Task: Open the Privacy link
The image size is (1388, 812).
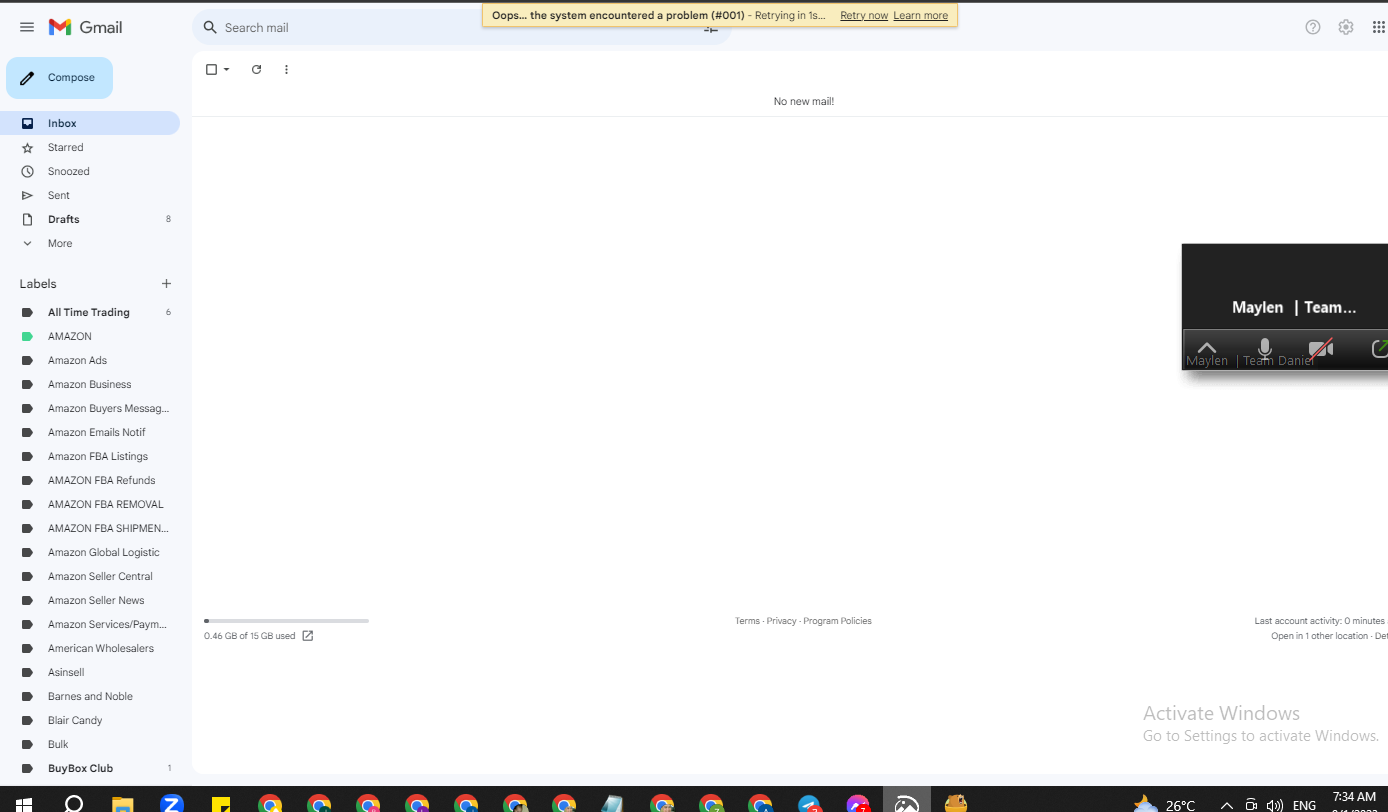Action: 782,621
